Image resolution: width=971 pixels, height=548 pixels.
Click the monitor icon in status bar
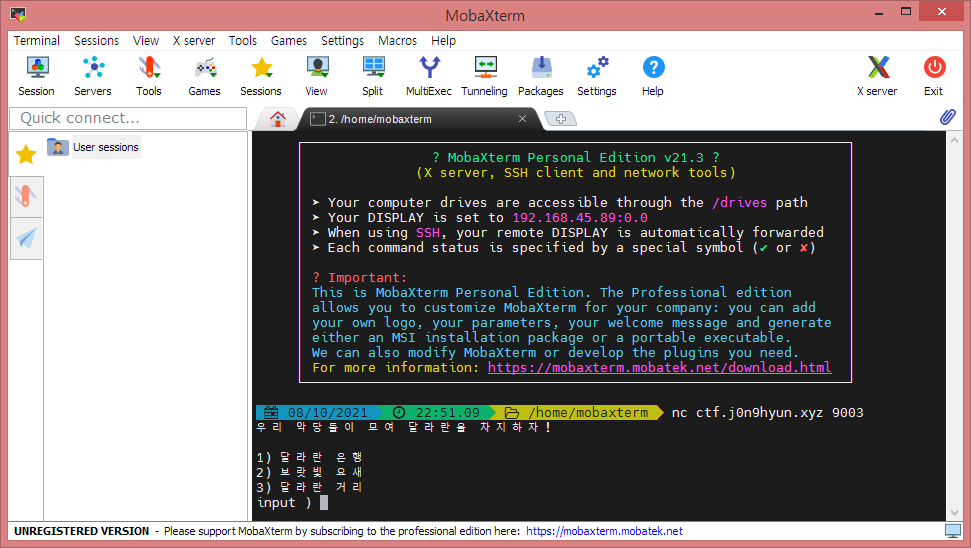[953, 531]
